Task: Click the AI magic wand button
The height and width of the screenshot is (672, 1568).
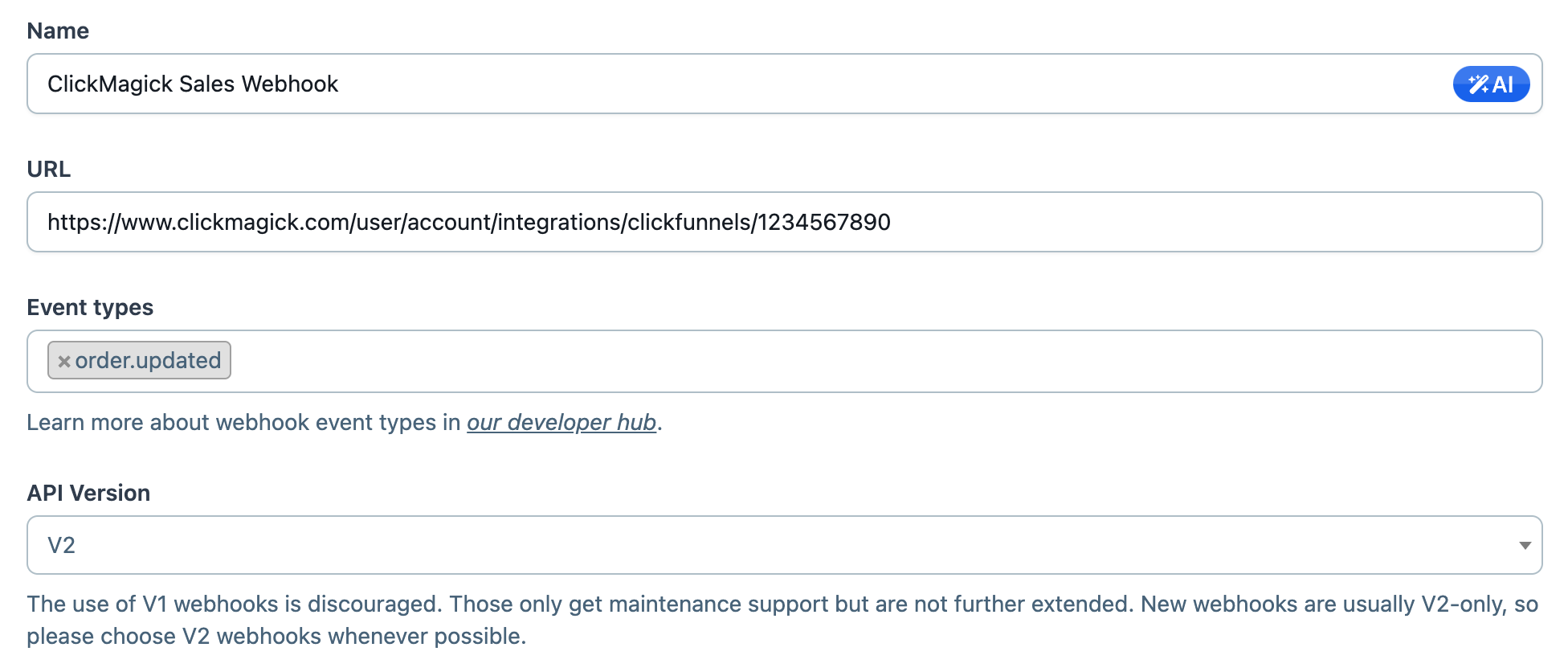Action: (1490, 84)
